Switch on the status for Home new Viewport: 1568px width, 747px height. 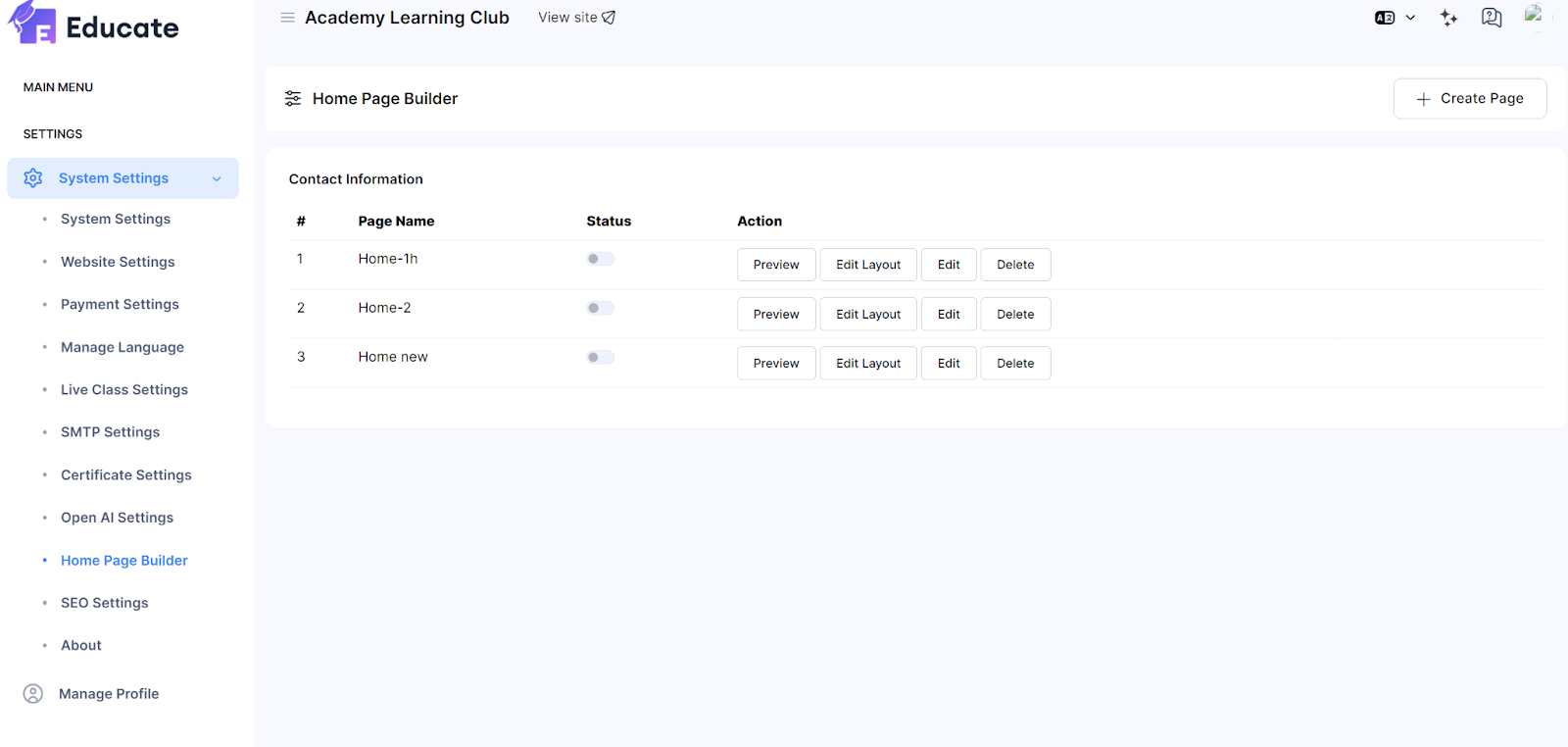tap(600, 358)
